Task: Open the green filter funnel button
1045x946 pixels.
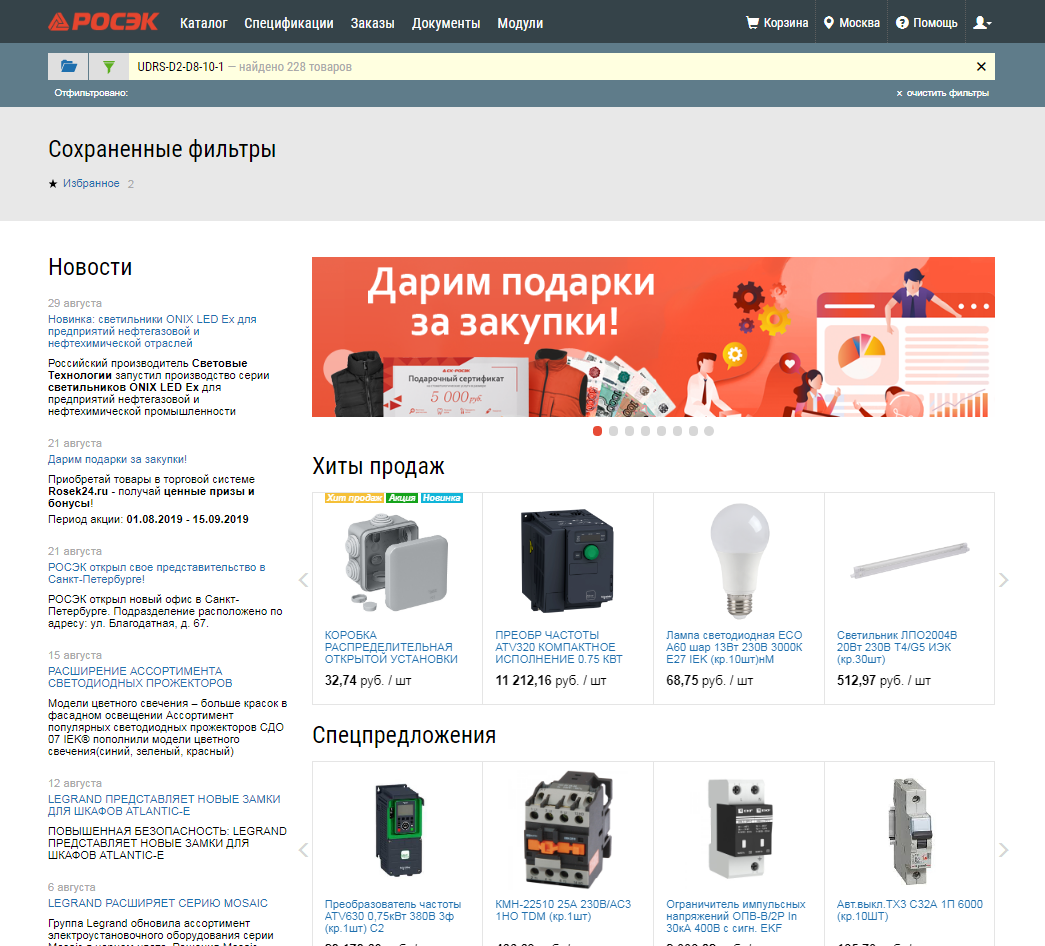Action: tap(109, 67)
